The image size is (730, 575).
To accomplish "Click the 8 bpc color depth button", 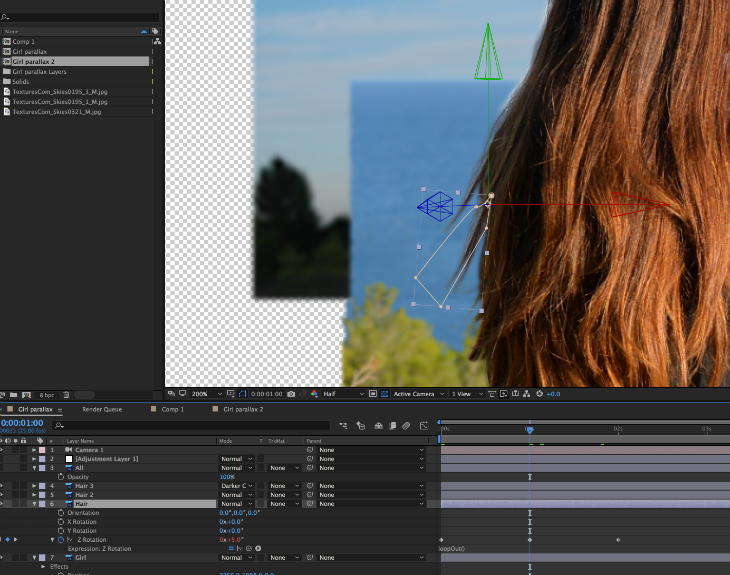I will click(47, 395).
